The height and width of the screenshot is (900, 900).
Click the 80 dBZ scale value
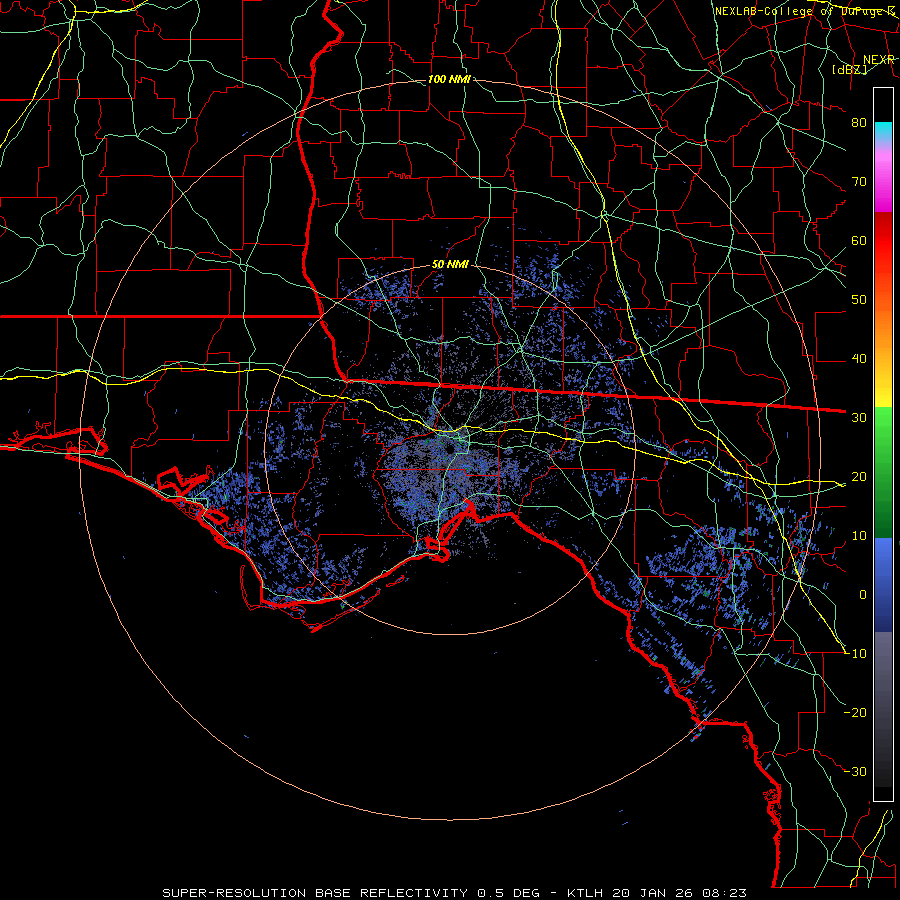(x=859, y=122)
